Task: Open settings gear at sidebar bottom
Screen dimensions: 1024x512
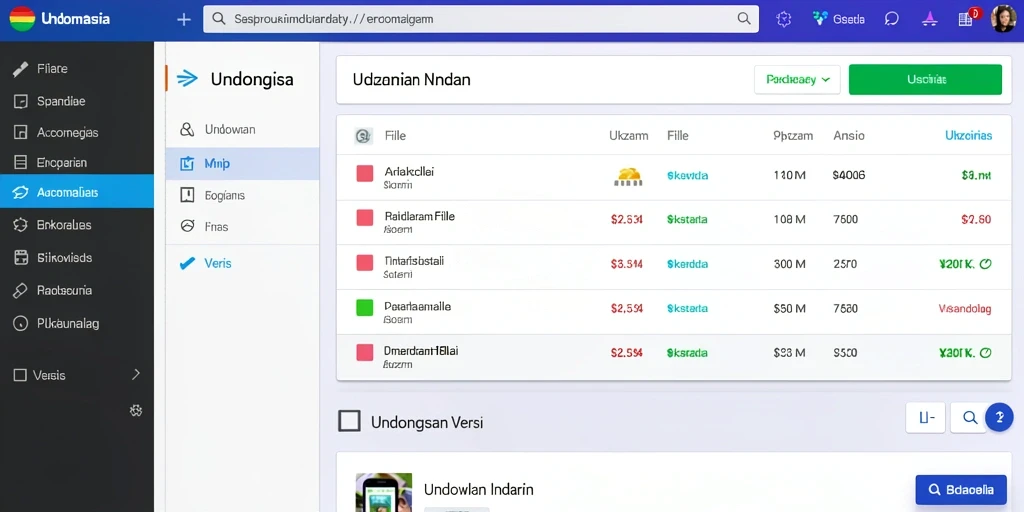Action: [x=136, y=410]
